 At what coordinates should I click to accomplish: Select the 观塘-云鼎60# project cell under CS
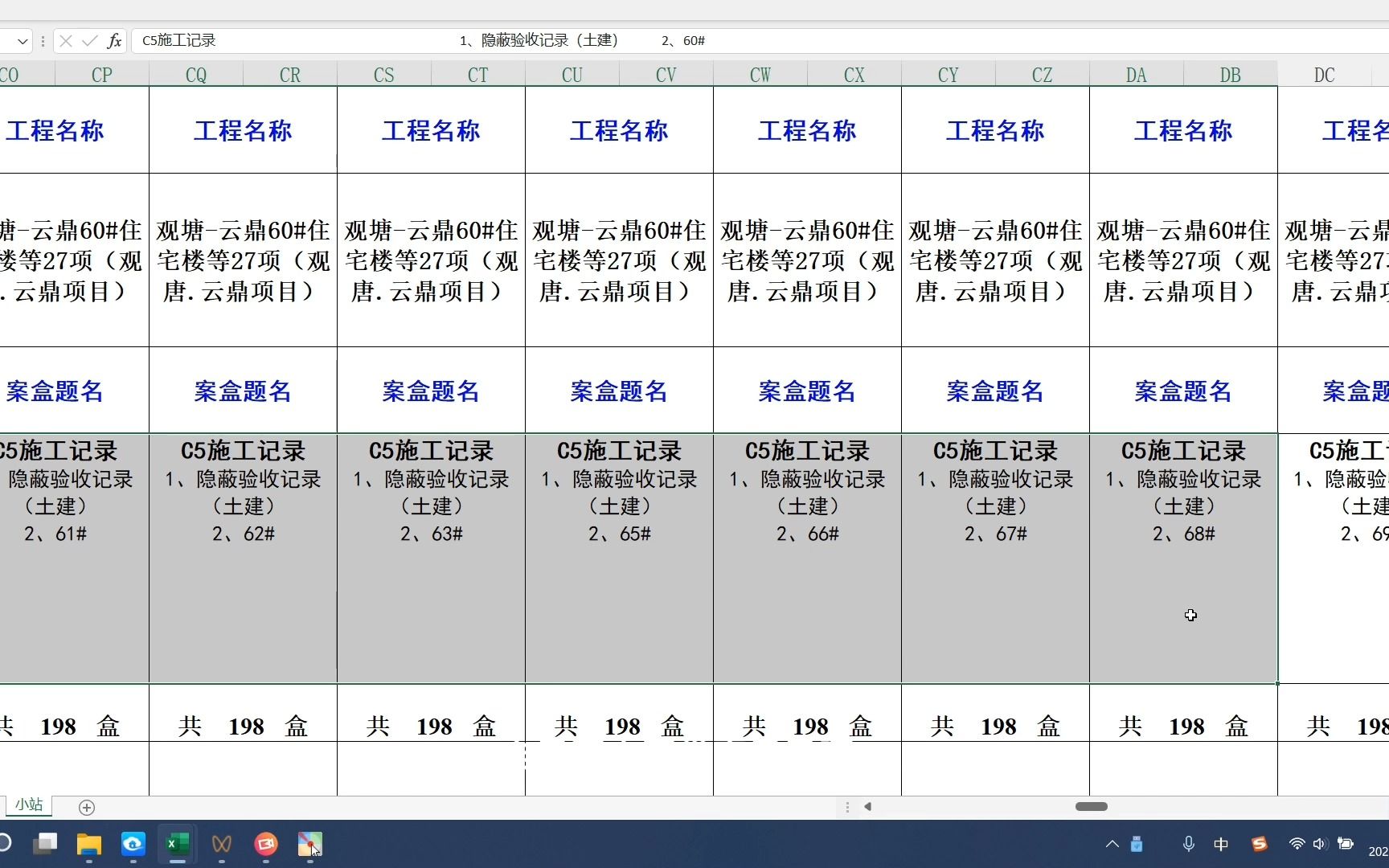pyautogui.click(x=431, y=260)
